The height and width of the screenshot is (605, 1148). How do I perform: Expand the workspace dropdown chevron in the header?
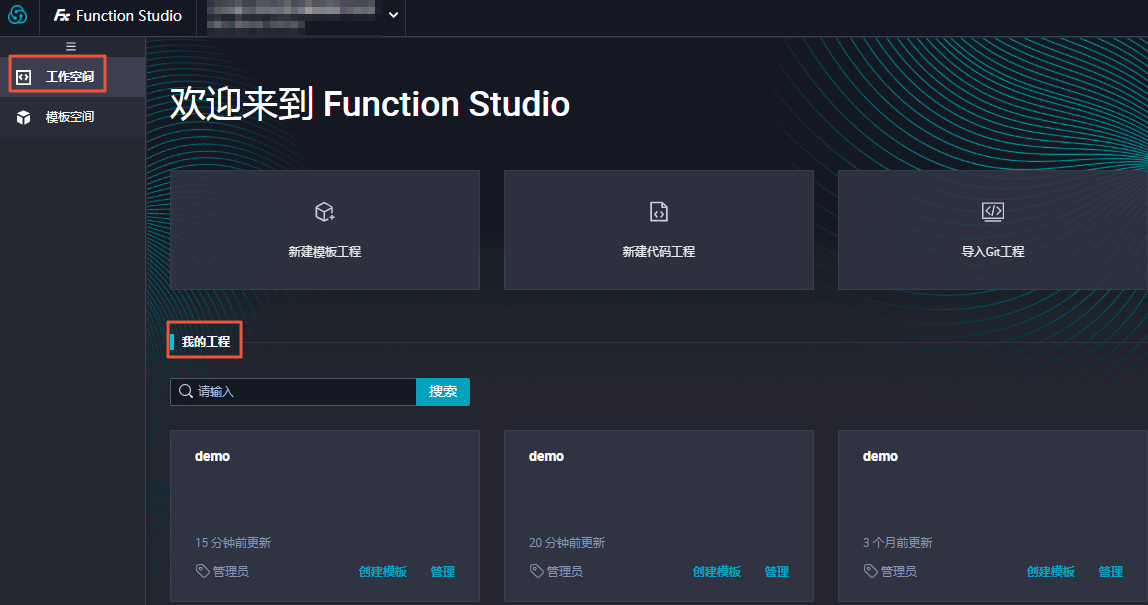393,15
